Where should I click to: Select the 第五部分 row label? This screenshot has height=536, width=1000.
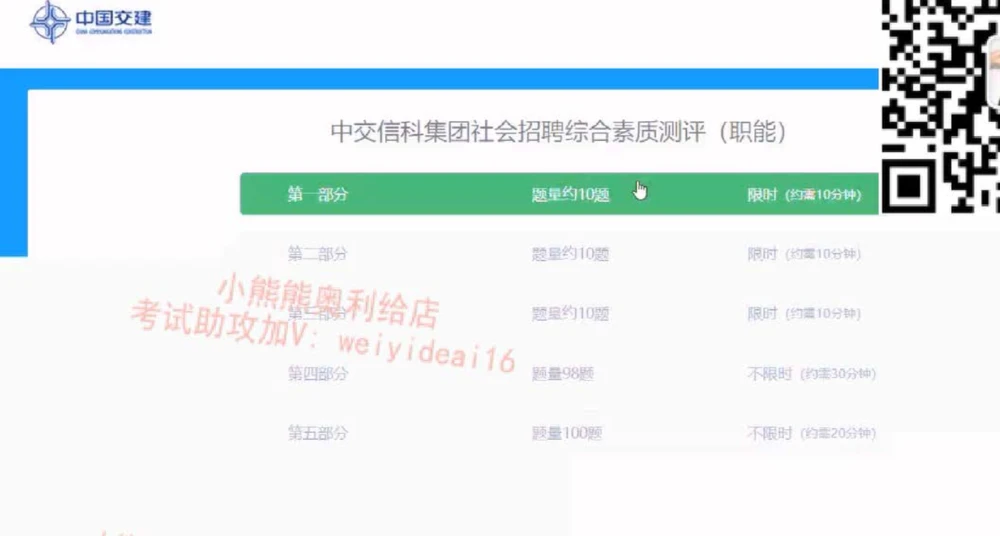318,433
